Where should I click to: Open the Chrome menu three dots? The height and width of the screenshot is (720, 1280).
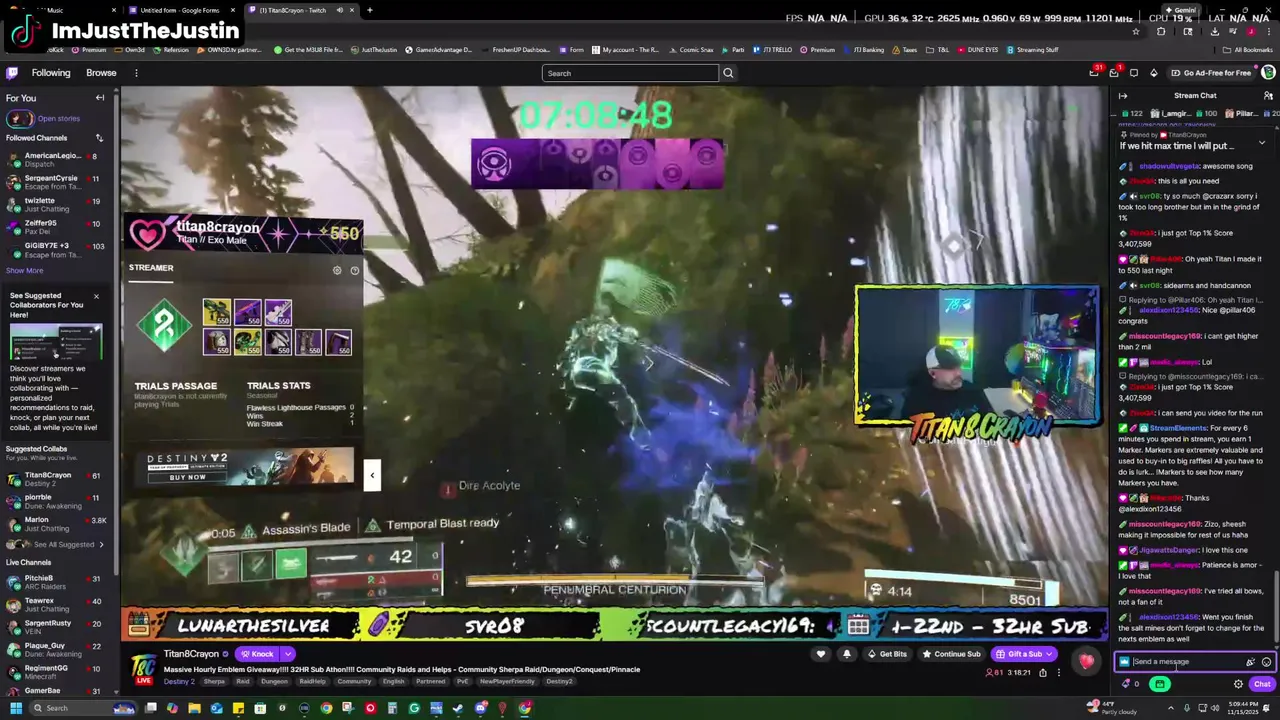(x=1268, y=31)
